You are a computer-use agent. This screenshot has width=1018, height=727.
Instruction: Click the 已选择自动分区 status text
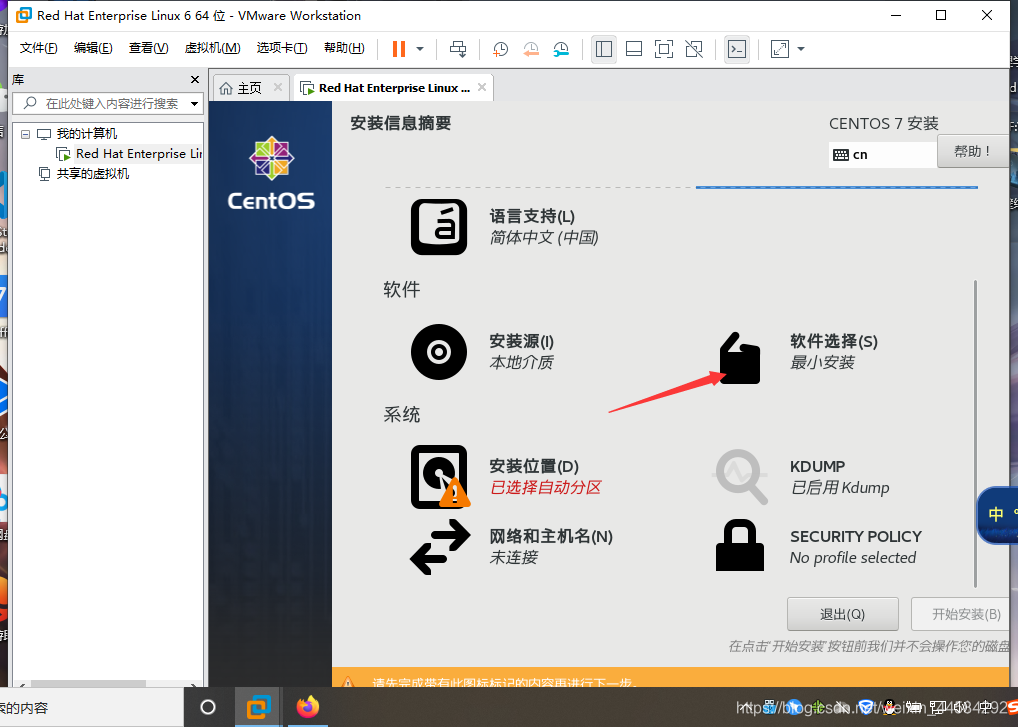[x=545, y=487]
